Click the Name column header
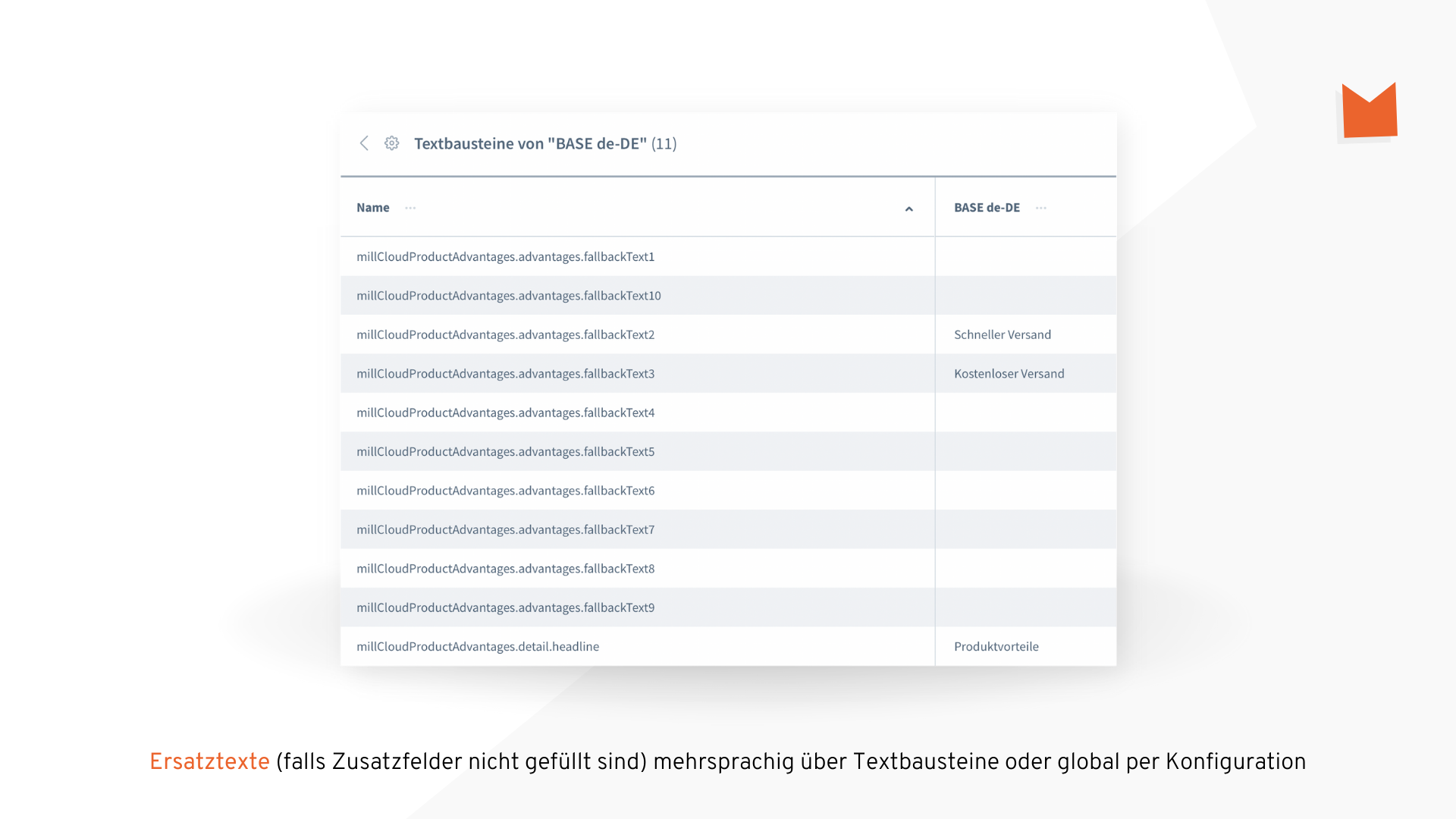 [x=373, y=208]
